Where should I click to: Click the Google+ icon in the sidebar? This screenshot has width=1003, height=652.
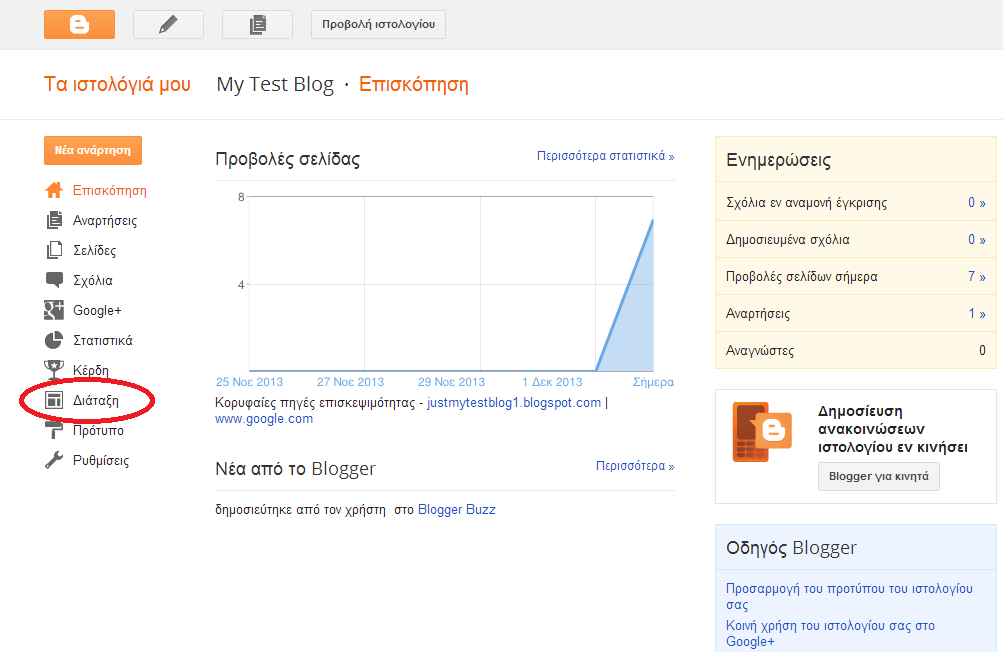55,310
